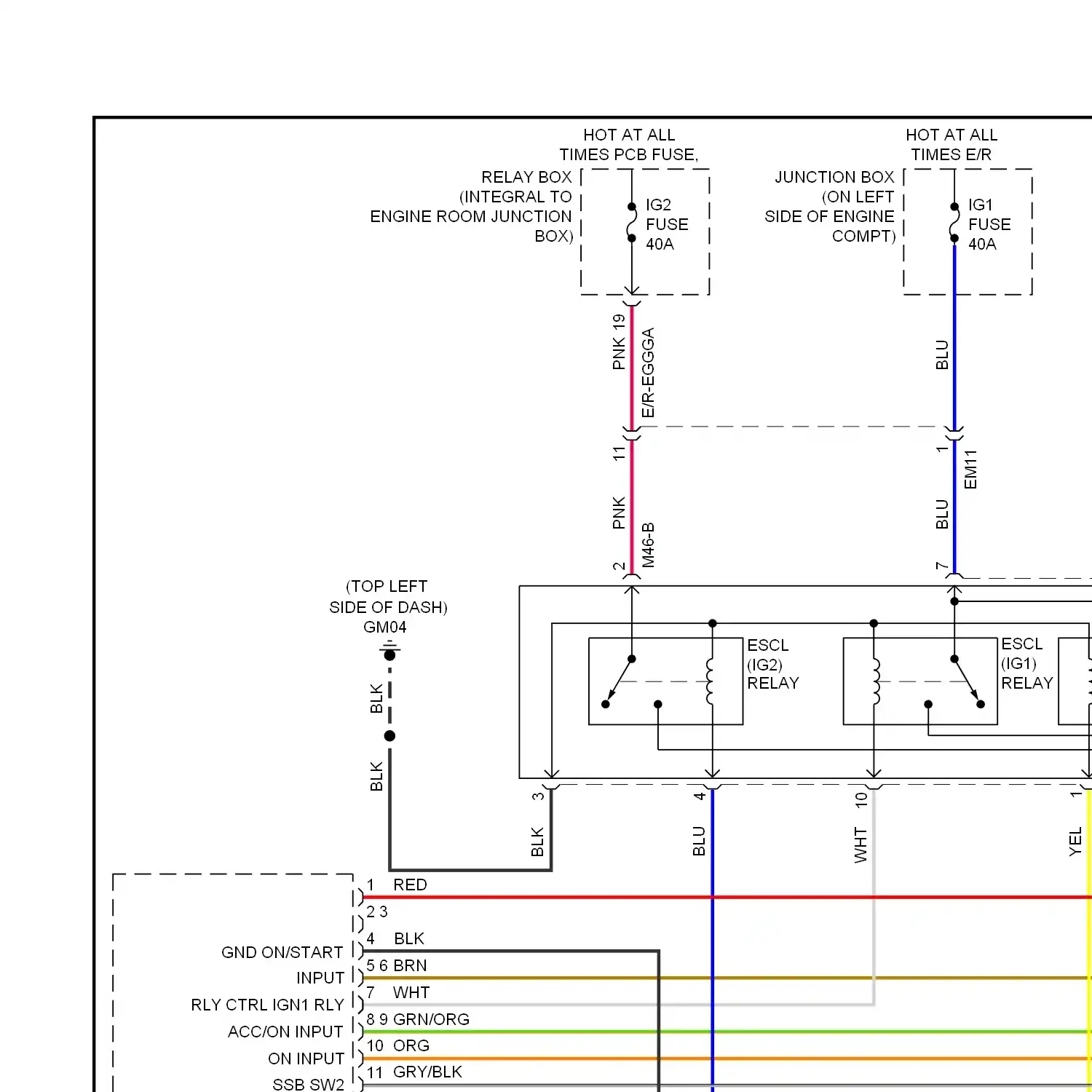Click the YEL wire label

(1075, 842)
